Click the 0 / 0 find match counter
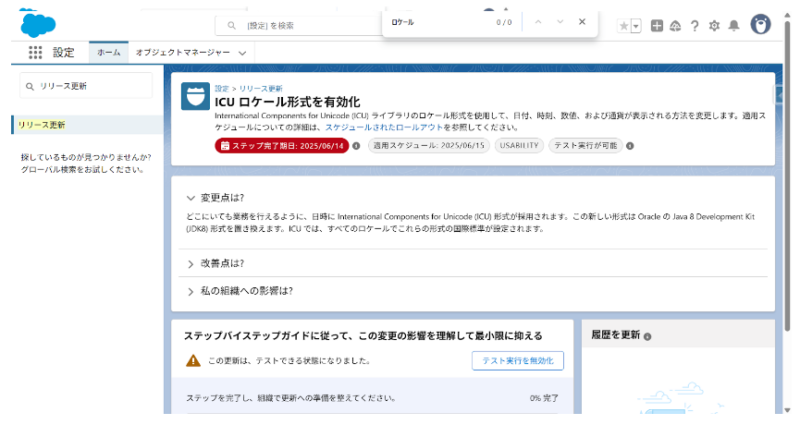 tap(504, 22)
